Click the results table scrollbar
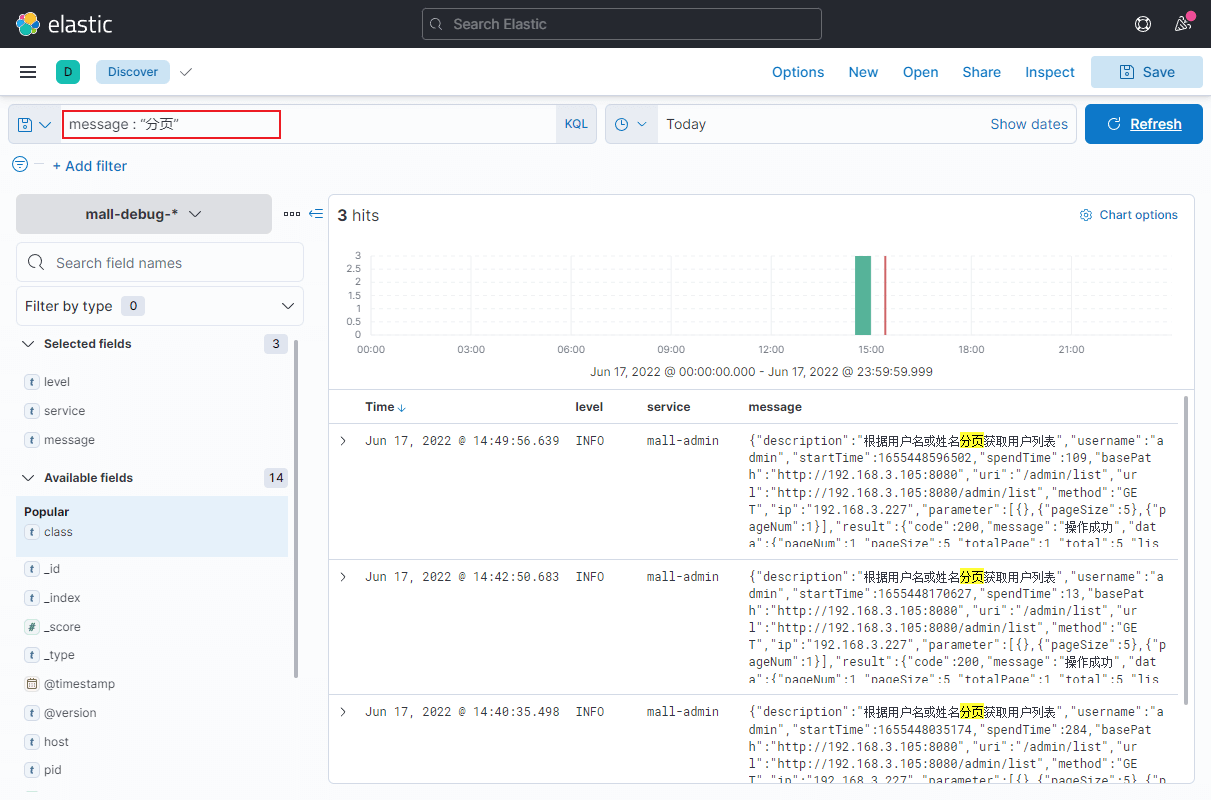1211x800 pixels. click(1186, 550)
